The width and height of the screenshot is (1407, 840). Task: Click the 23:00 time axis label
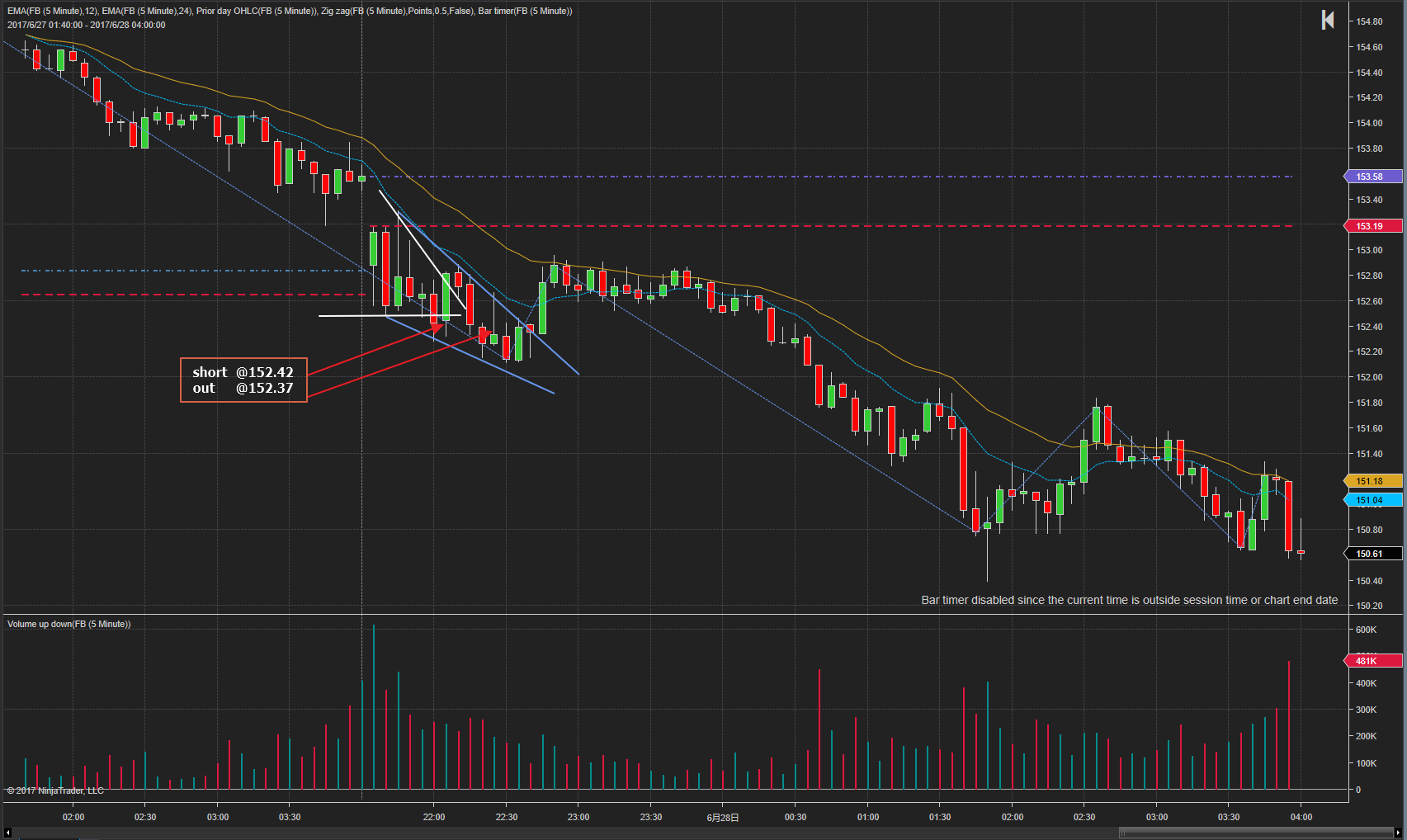click(x=578, y=817)
